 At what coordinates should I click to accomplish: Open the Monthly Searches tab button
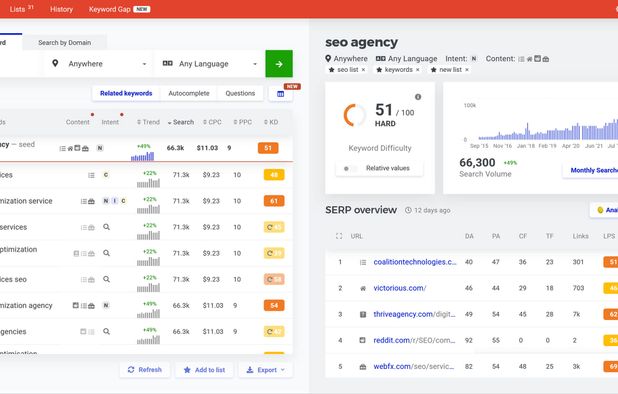pos(591,170)
